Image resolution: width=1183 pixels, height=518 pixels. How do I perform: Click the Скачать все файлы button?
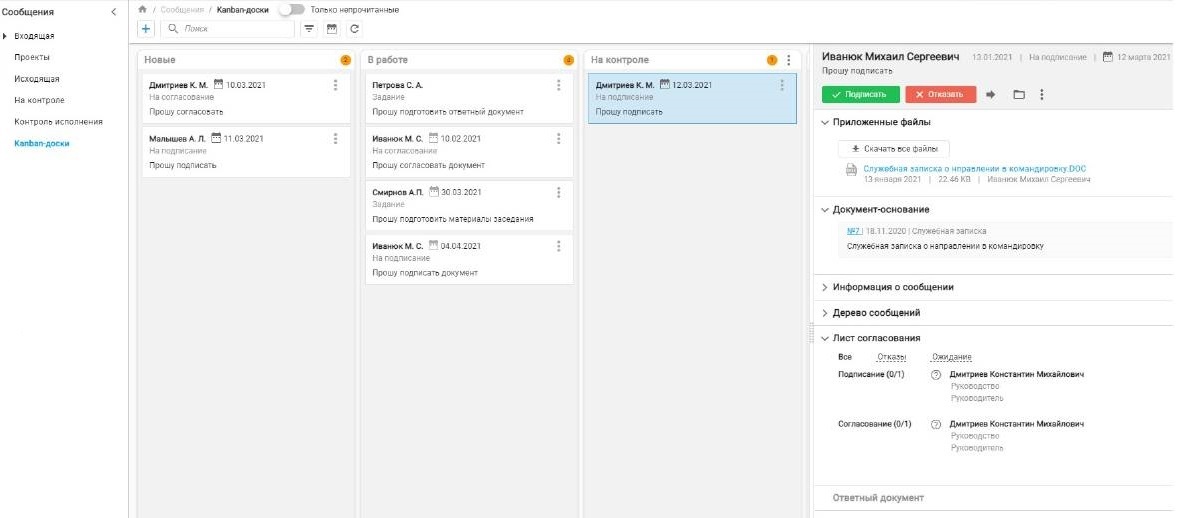point(893,148)
